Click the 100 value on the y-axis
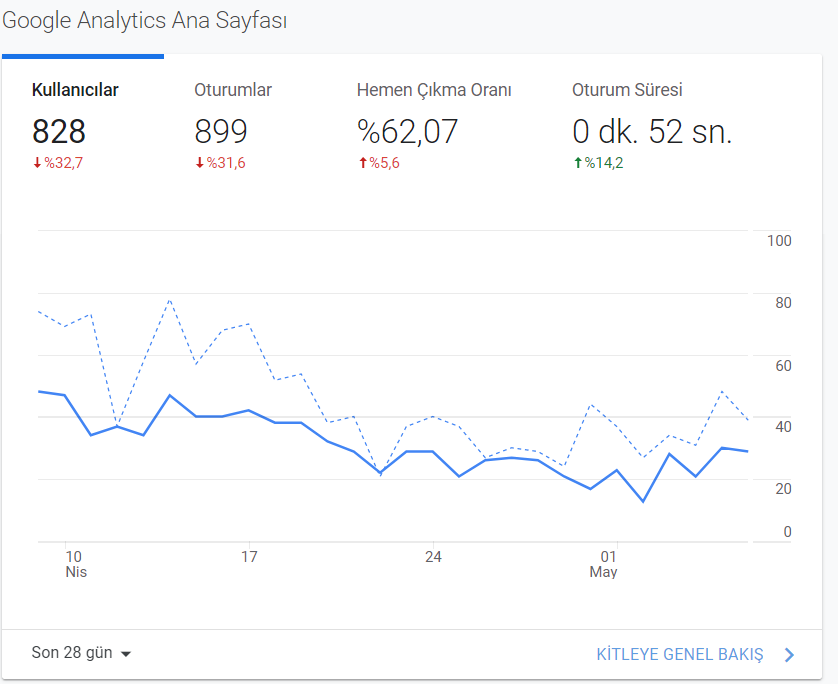This screenshot has height=684, width=838. pos(779,241)
